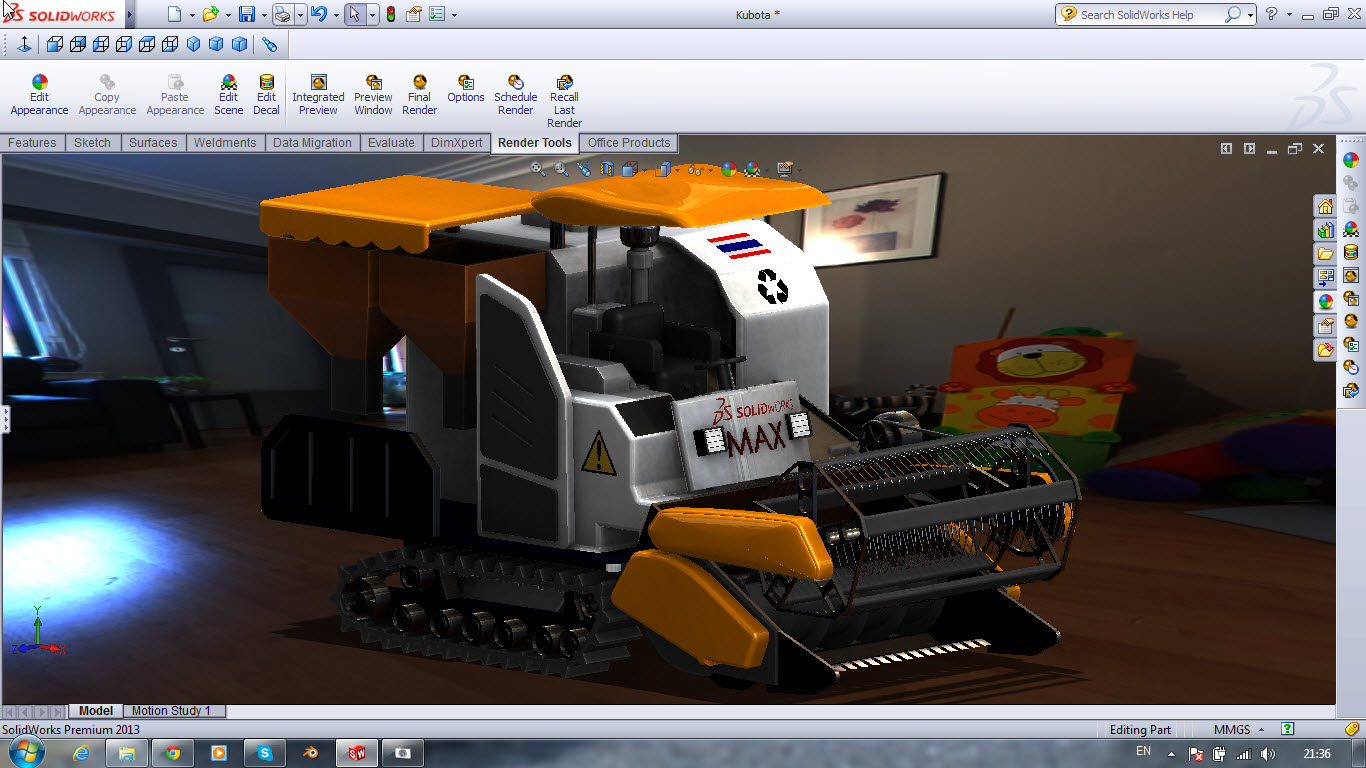Click the New document icon
The image size is (1366, 768).
pyautogui.click(x=175, y=15)
